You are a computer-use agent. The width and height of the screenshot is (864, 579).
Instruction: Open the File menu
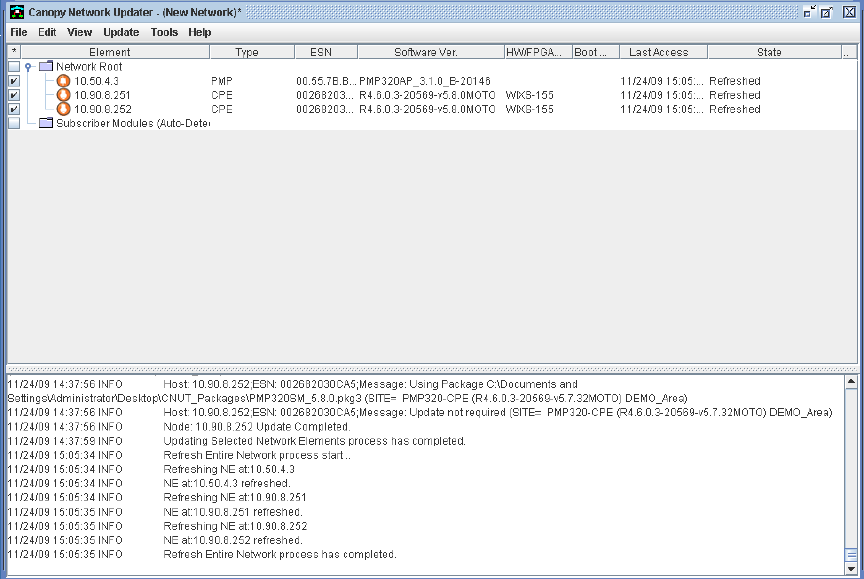point(19,32)
